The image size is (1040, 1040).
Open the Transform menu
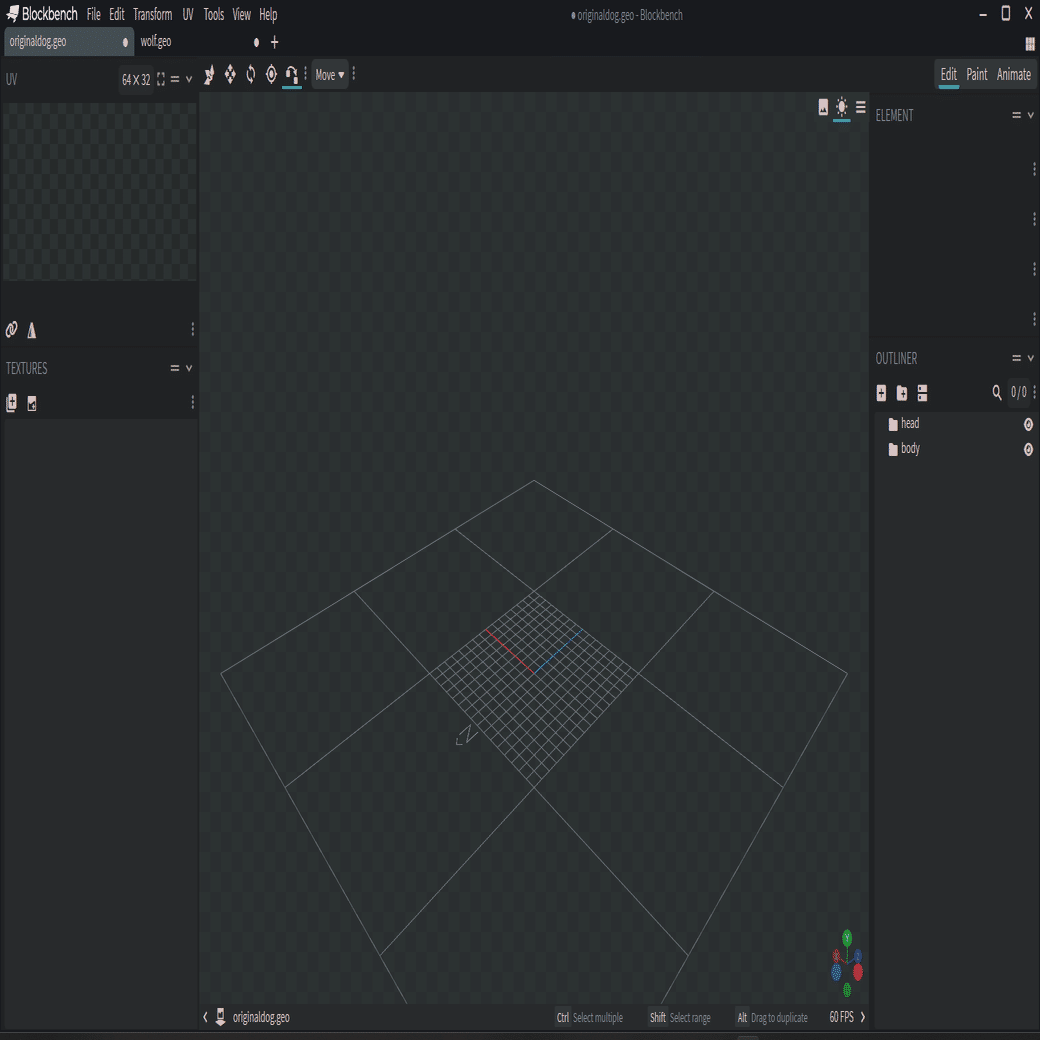click(153, 14)
